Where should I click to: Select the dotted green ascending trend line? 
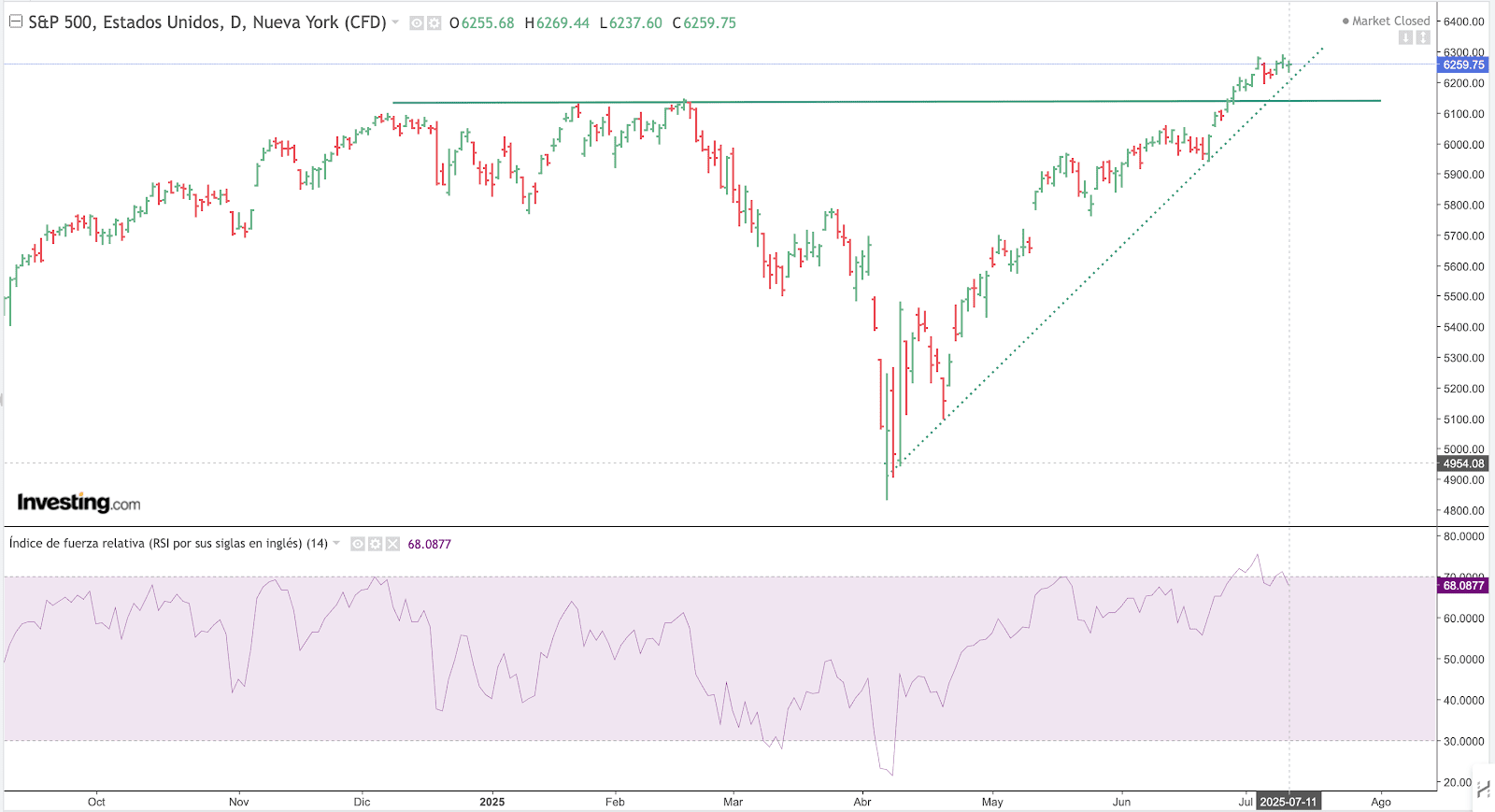[1107, 257]
